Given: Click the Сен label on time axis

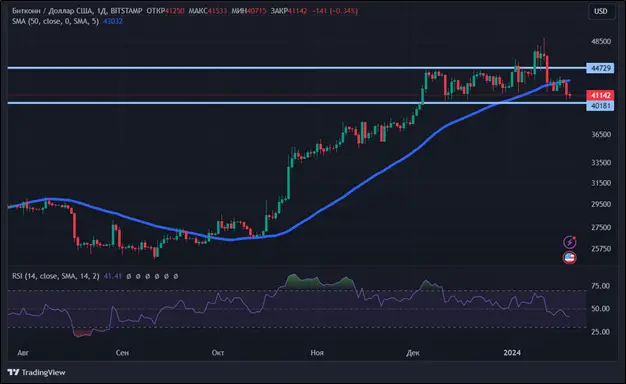Looking at the screenshot, I should (122, 353).
